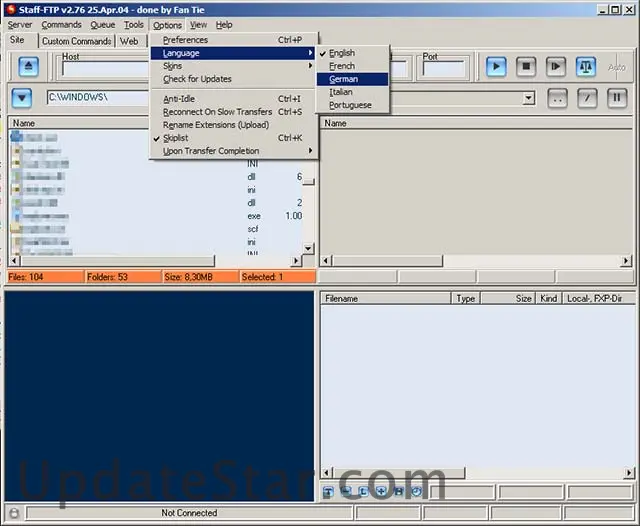640x526 pixels.
Task: Click remote list horizontal scrollbar left arrow
Action: click(x=326, y=261)
